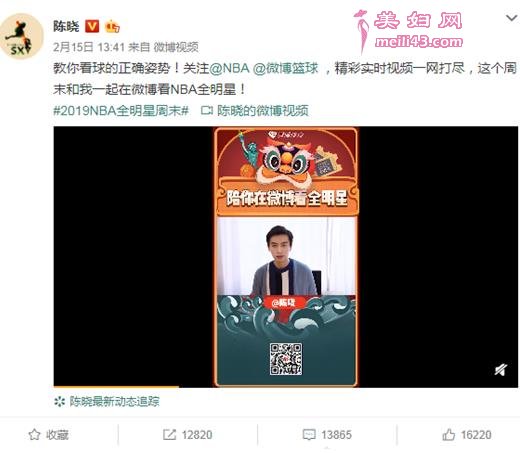Unmute the video with the speaker icon

tap(501, 370)
